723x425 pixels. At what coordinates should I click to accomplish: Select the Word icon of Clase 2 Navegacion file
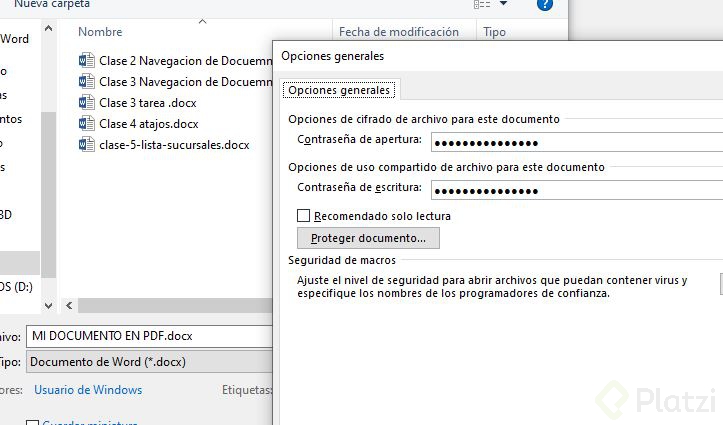point(87,60)
